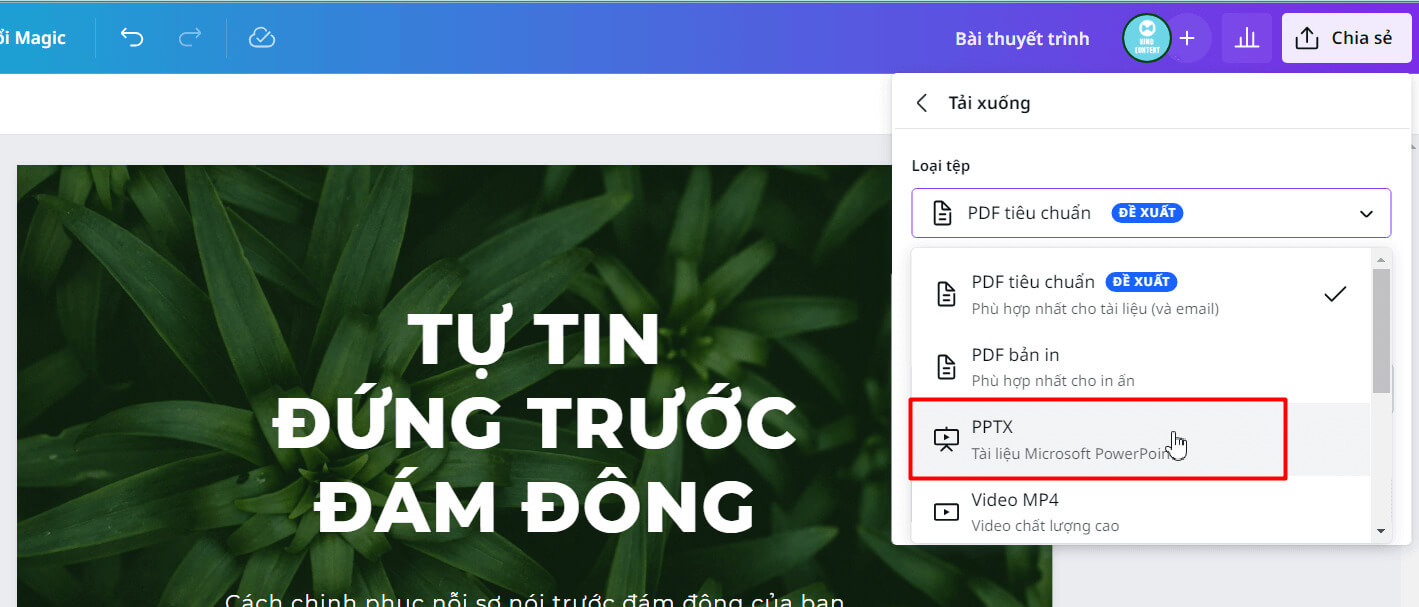Click the Video MP4 play file icon
Image resolution: width=1419 pixels, height=607 pixels.
pos(945,510)
